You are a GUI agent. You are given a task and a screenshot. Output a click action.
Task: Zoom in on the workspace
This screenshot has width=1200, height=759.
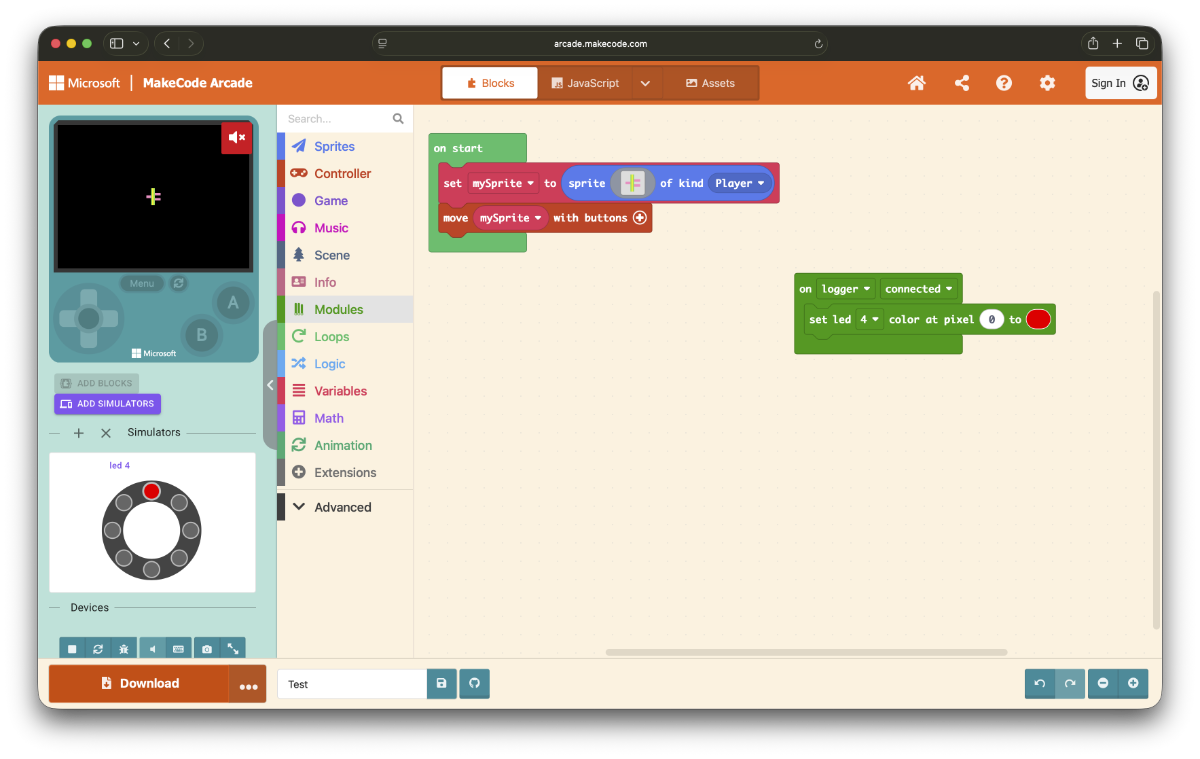click(x=1133, y=683)
